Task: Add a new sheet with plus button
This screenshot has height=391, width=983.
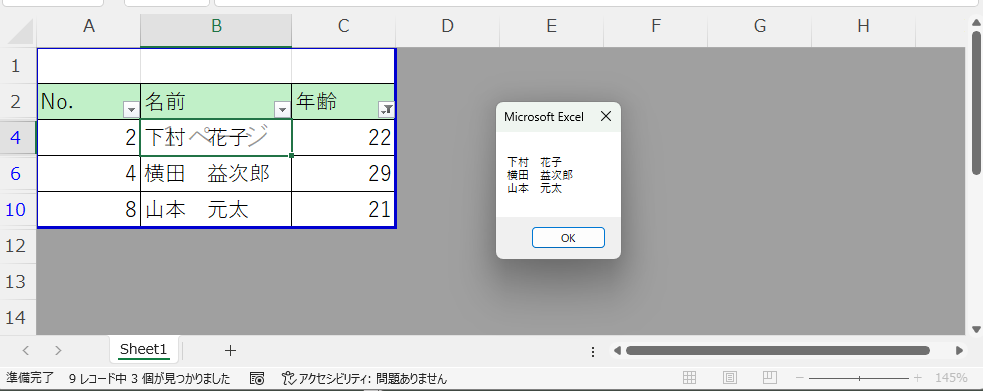Action: click(230, 350)
